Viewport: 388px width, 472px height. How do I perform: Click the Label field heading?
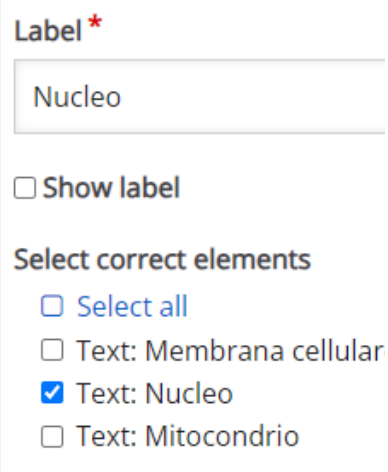point(48,31)
